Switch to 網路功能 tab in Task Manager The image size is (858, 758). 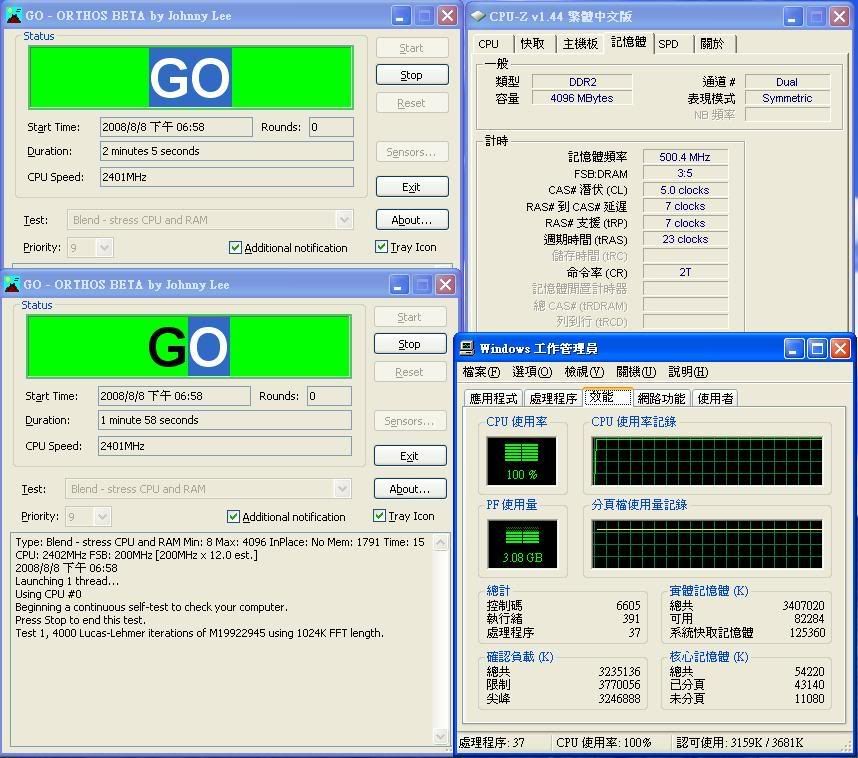(x=662, y=398)
